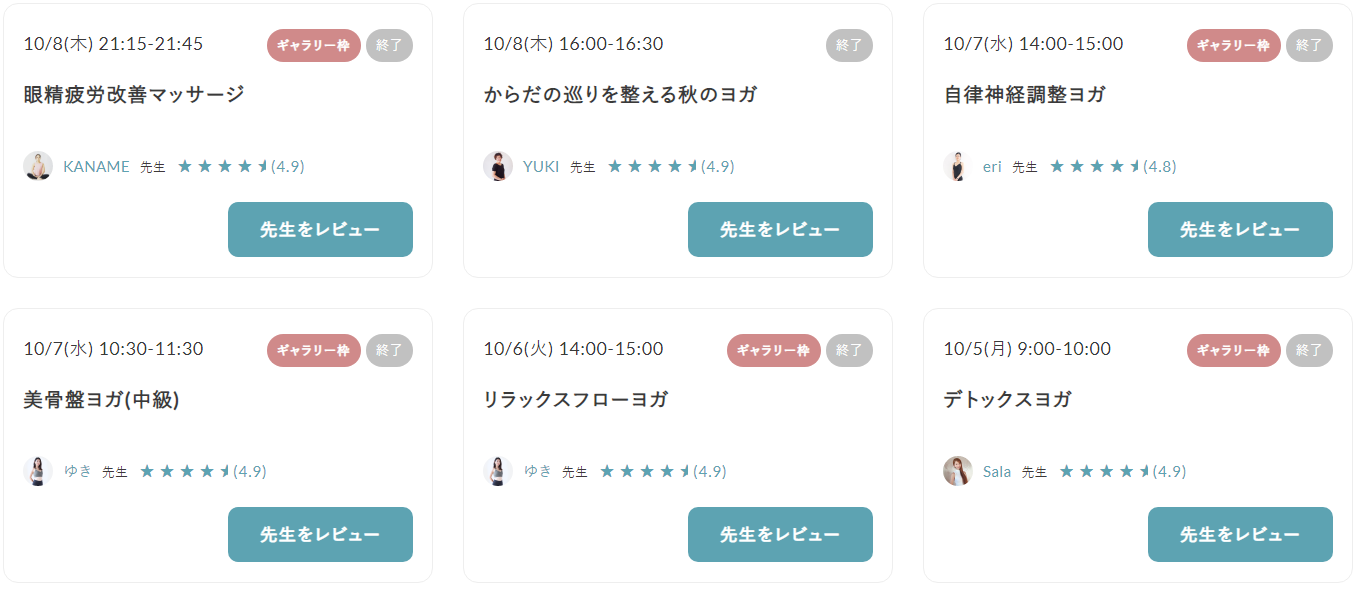Review teacher for 自律神経調整ヨガ lesson
This screenshot has height=589, width=1364.
[1240, 229]
